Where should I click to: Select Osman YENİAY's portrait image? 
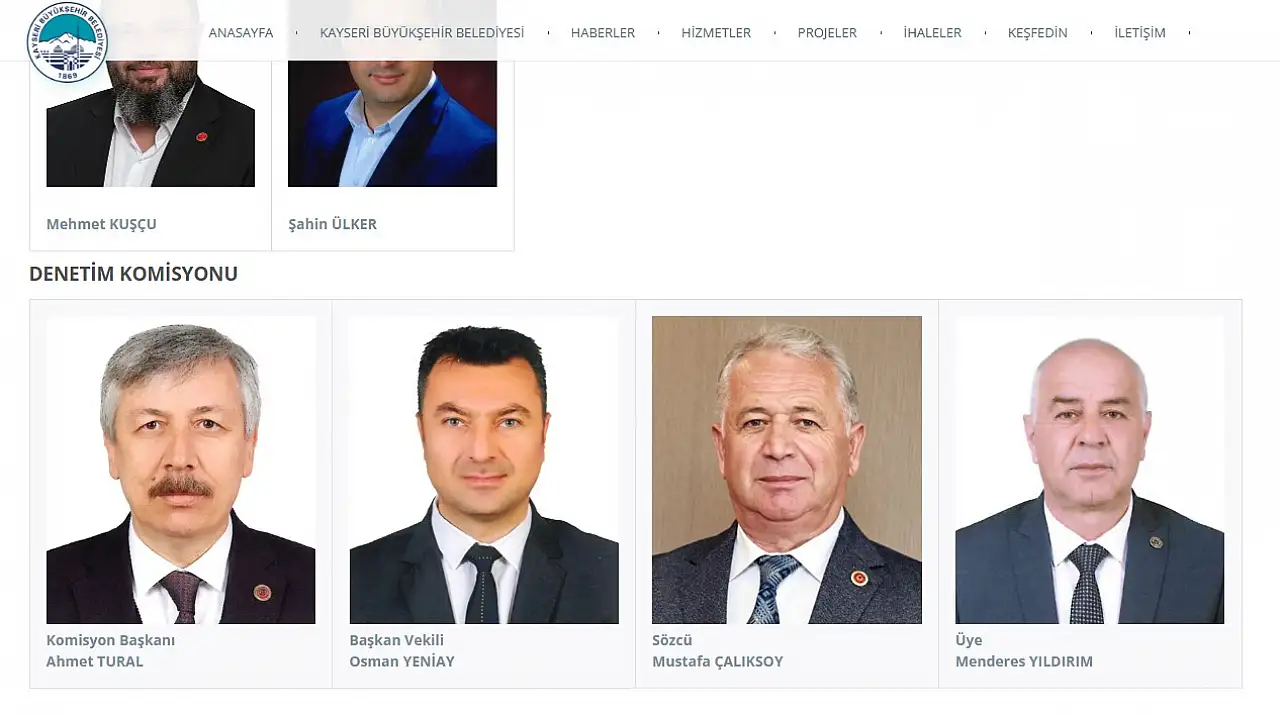484,470
